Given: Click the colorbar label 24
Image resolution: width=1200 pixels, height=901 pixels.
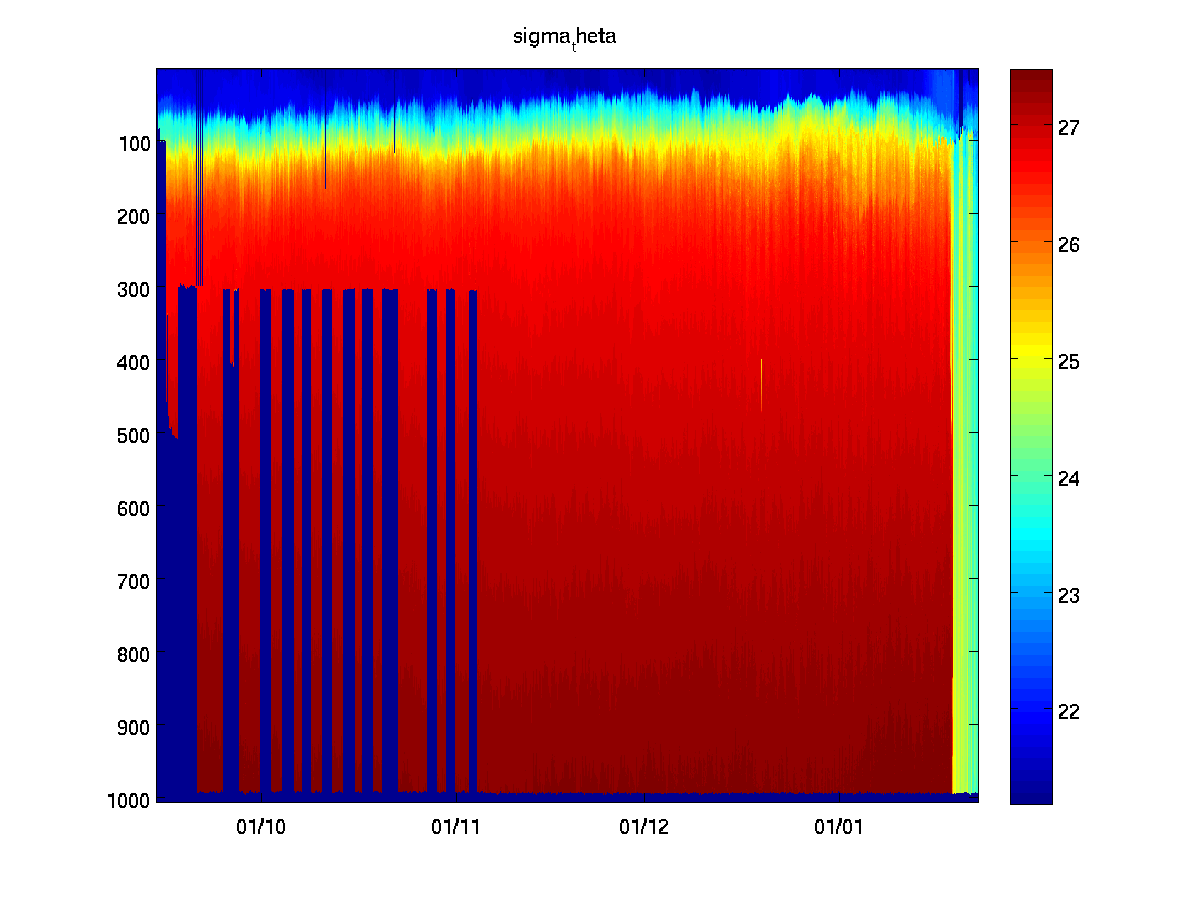Looking at the screenshot, I should coord(1068,478).
